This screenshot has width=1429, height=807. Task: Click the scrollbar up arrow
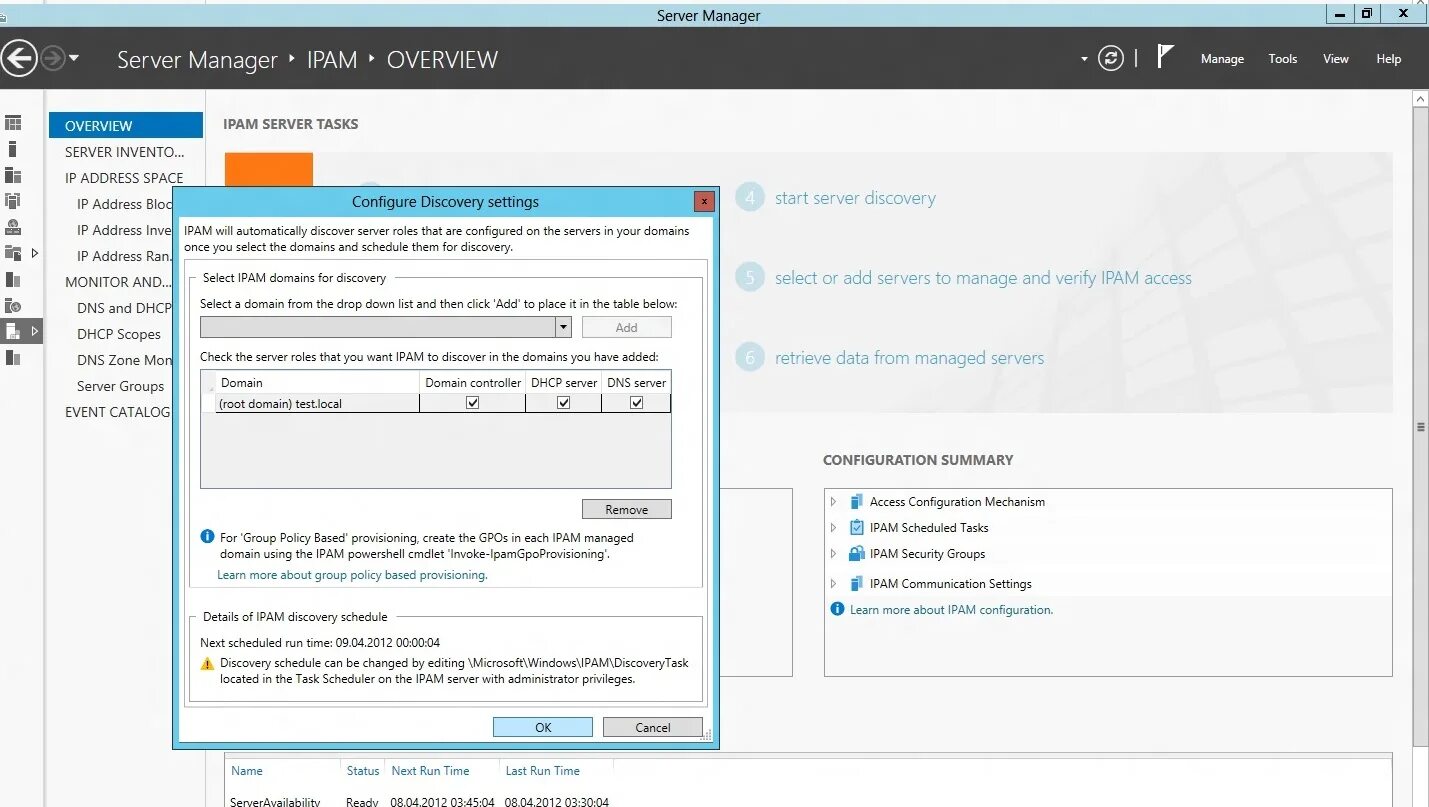coord(1420,98)
